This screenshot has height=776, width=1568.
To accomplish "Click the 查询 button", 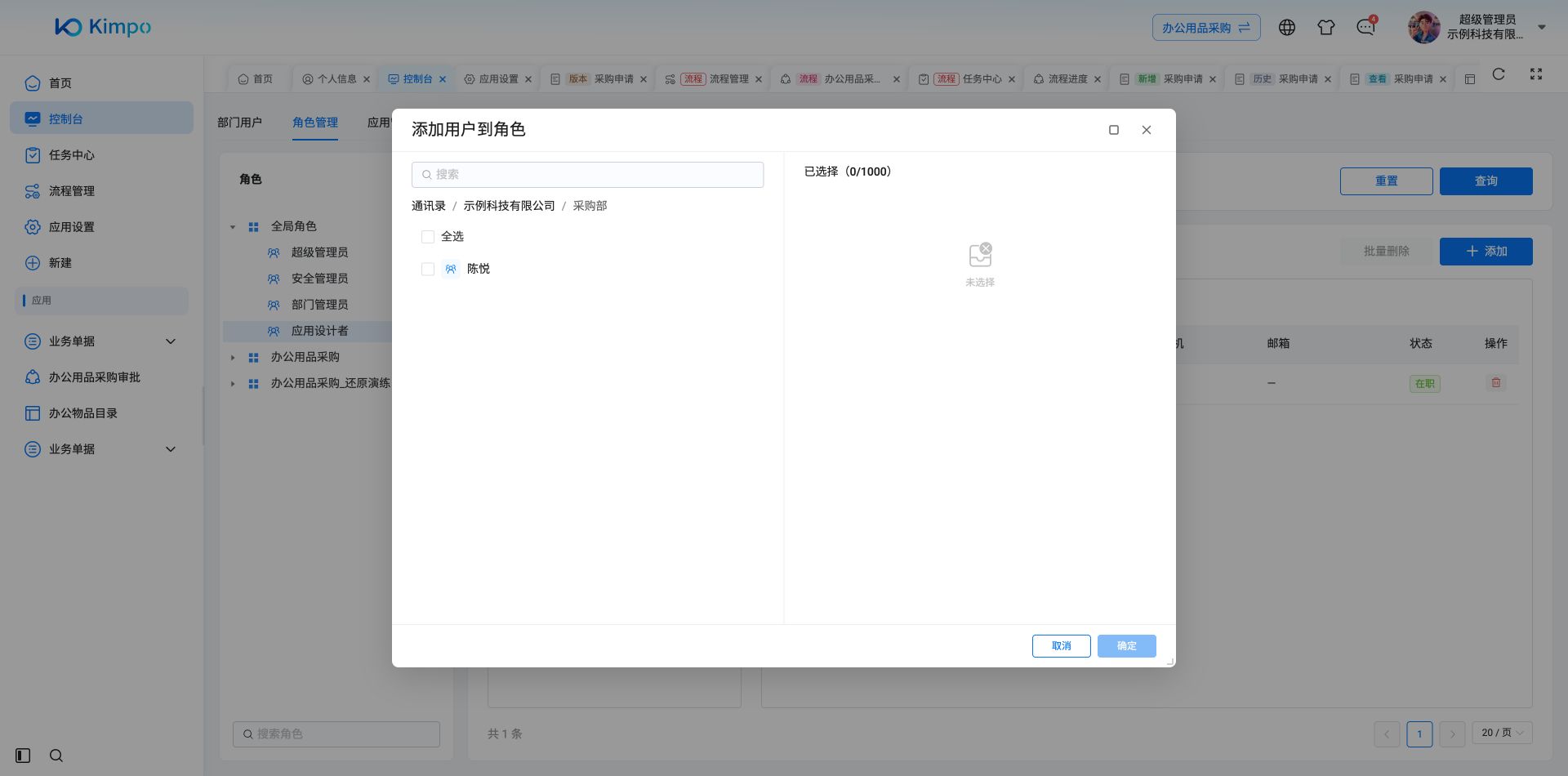I will pos(1486,181).
